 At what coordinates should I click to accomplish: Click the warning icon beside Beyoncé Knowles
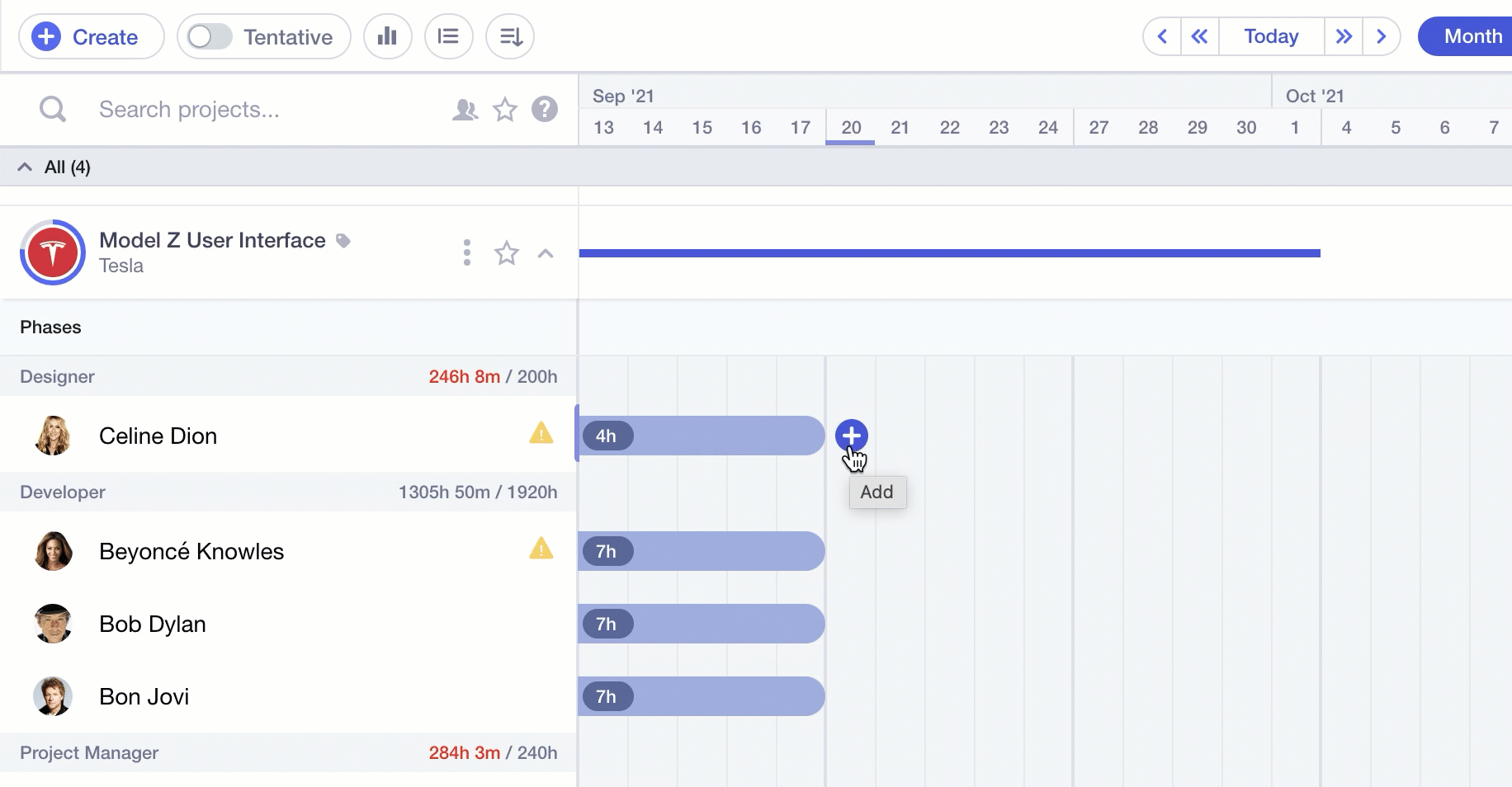[542, 549]
